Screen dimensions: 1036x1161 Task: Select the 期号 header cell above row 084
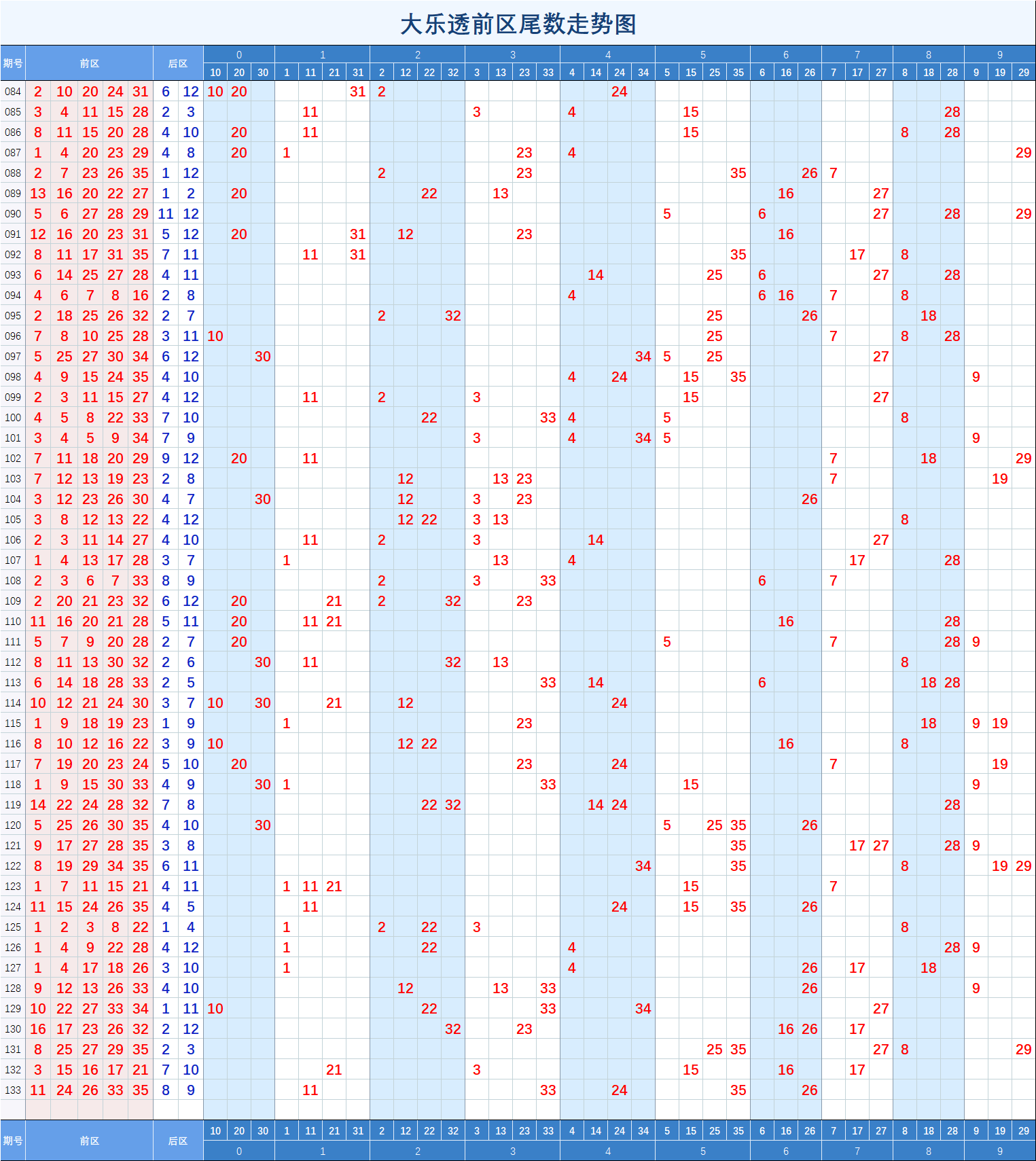13,63
